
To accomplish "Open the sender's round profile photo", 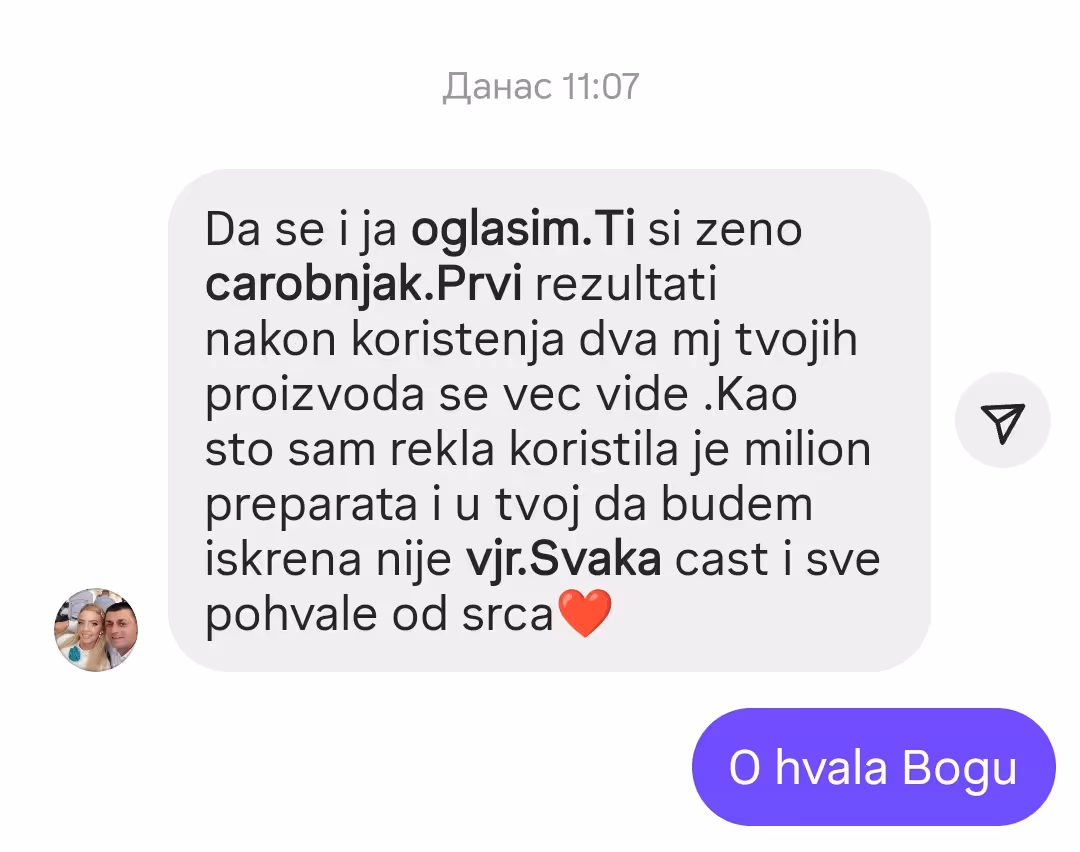I will 96,630.
